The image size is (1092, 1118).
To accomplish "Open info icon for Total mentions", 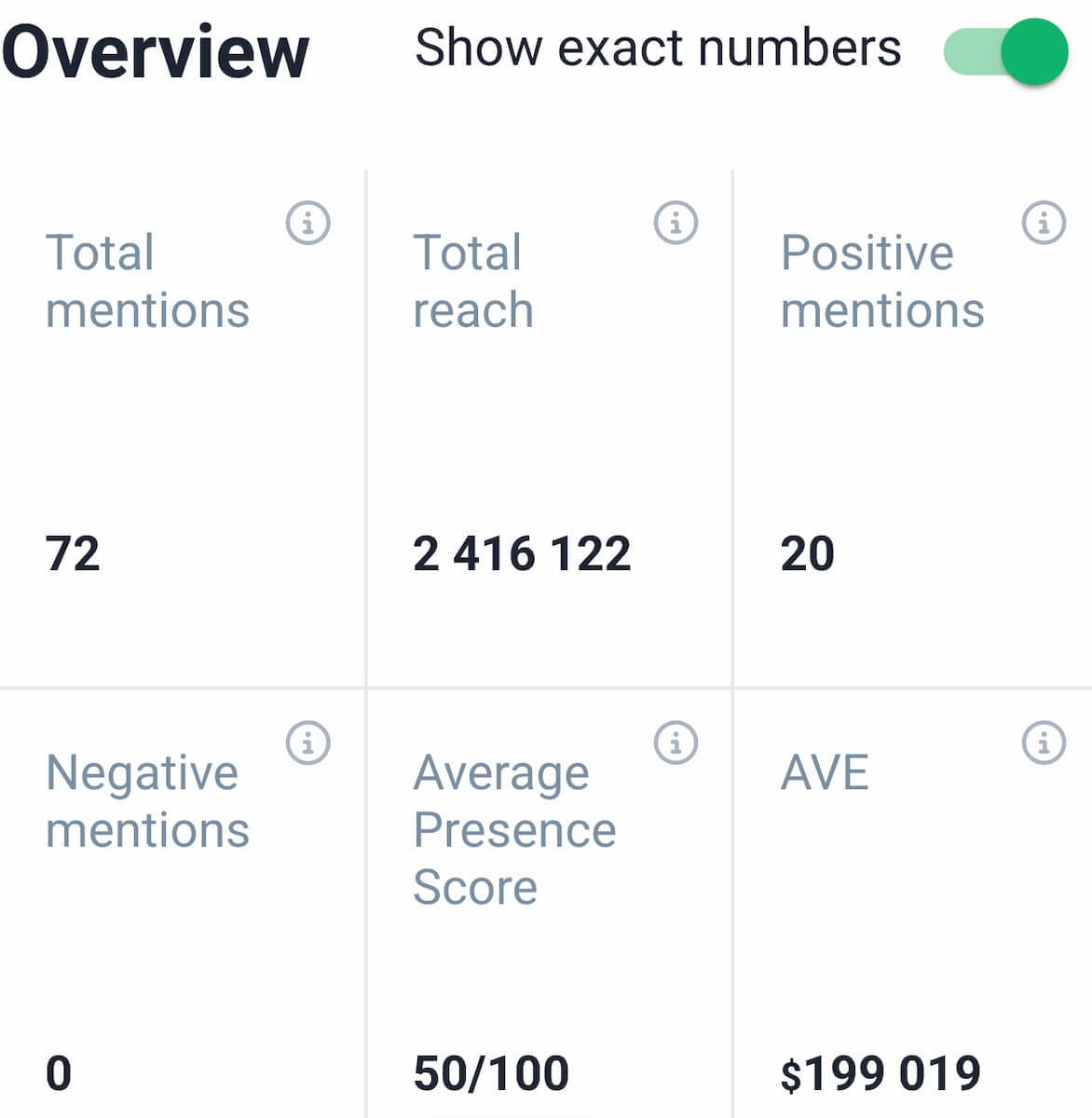I will tap(308, 223).
